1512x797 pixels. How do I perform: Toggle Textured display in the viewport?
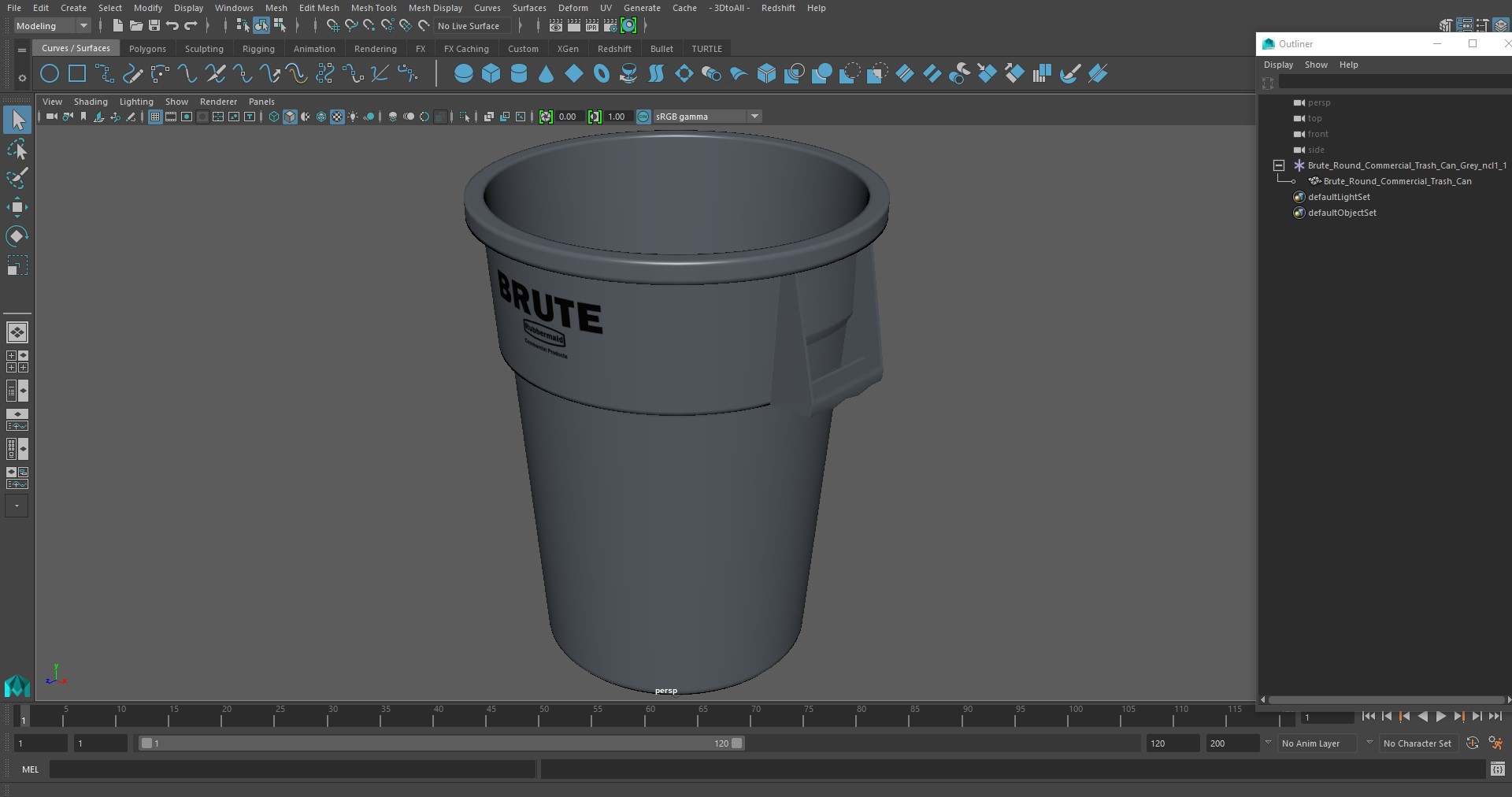pos(337,117)
